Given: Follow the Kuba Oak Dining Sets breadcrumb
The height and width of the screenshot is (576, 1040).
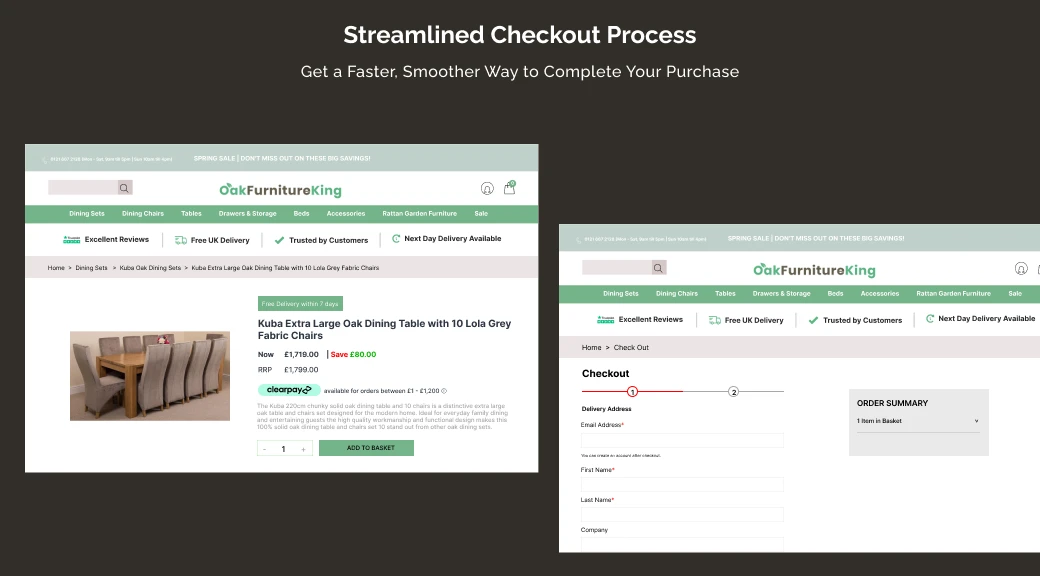Looking at the screenshot, I should click(150, 268).
